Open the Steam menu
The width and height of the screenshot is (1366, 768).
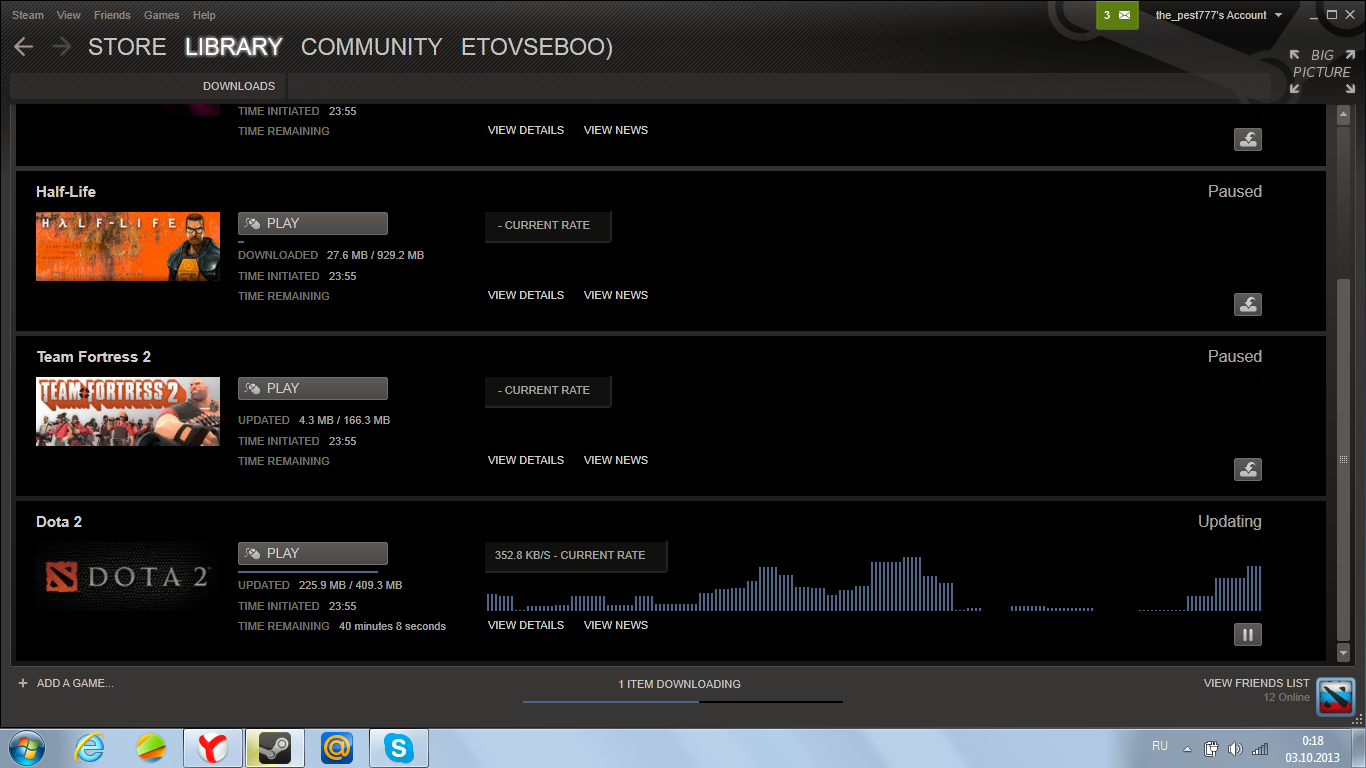coord(28,15)
